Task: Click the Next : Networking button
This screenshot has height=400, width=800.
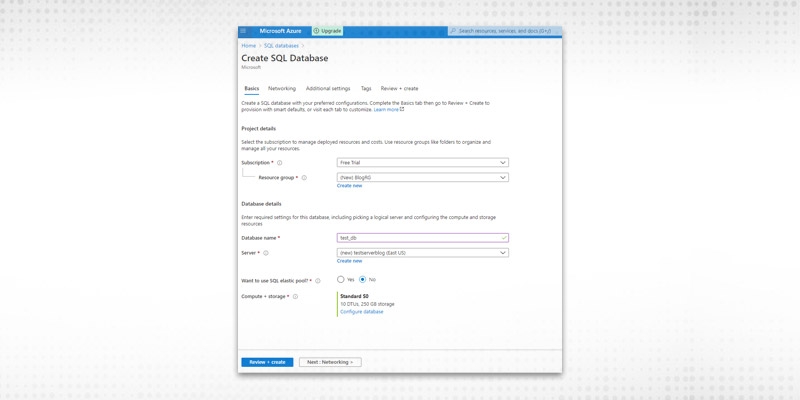Action: [330, 362]
